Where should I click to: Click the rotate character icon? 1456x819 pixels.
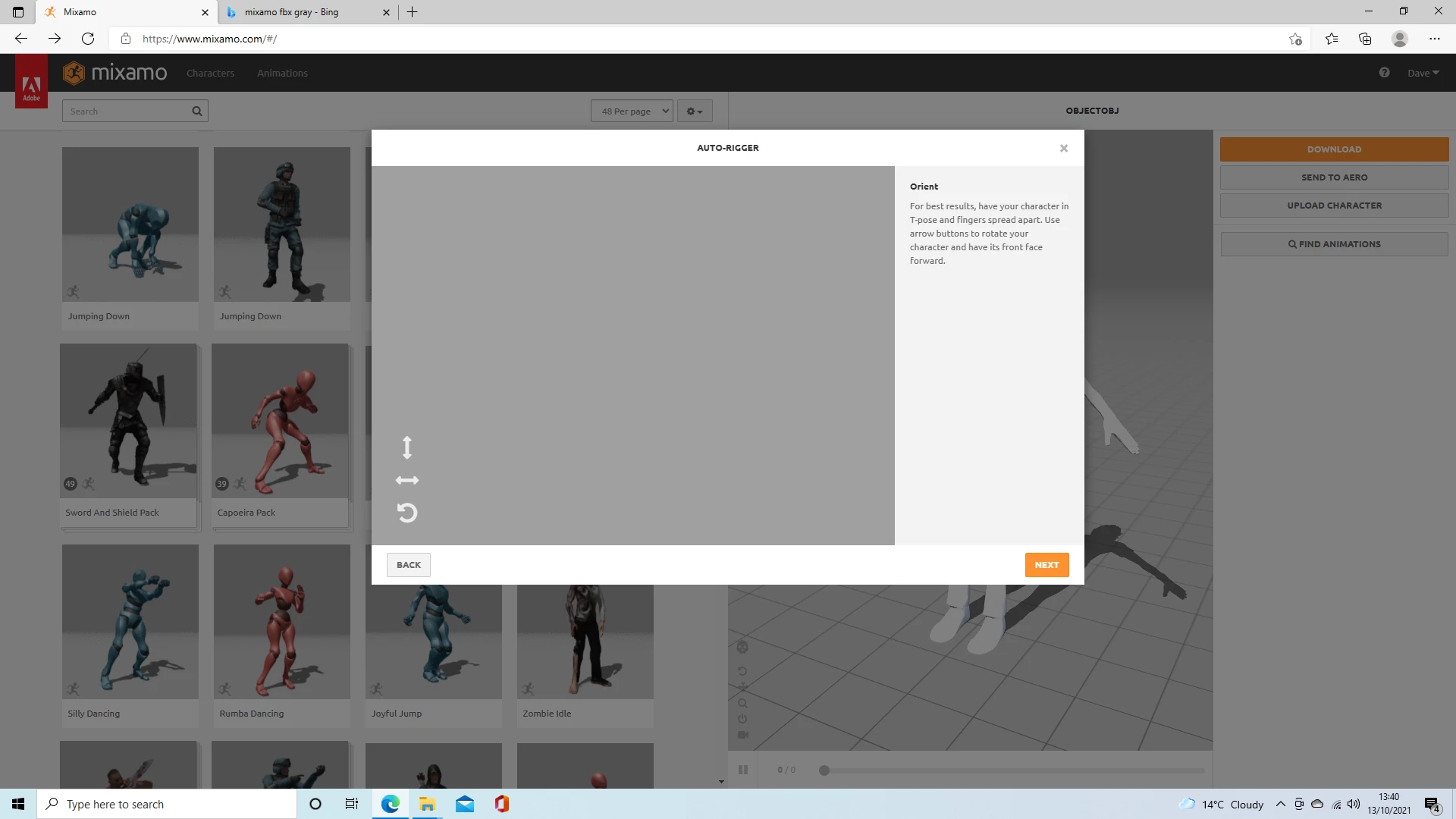407,513
